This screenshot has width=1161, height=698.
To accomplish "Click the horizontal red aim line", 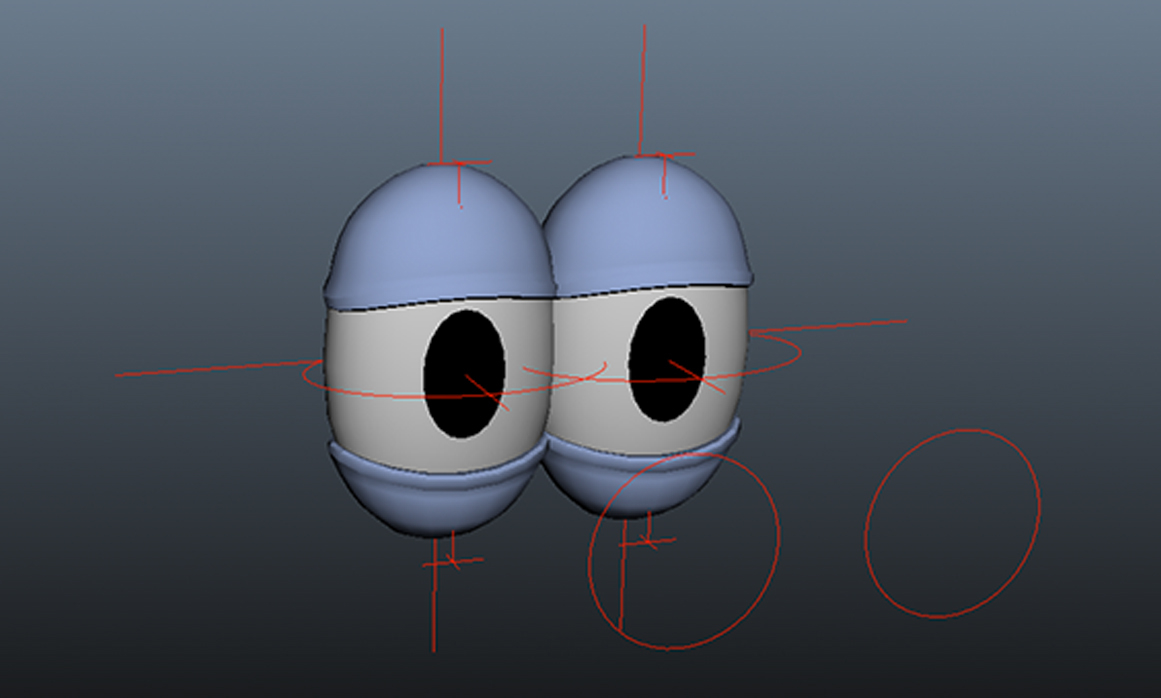I will (x=200, y=374).
